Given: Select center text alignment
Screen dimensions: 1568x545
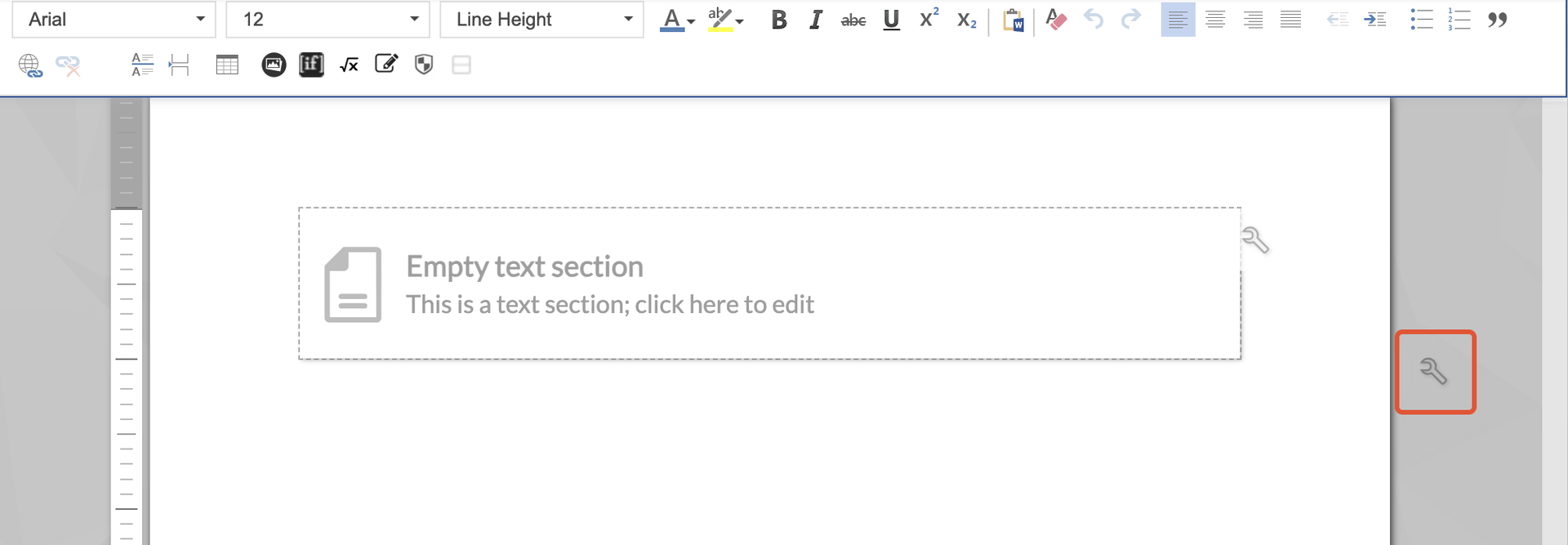Looking at the screenshot, I should pyautogui.click(x=1215, y=20).
